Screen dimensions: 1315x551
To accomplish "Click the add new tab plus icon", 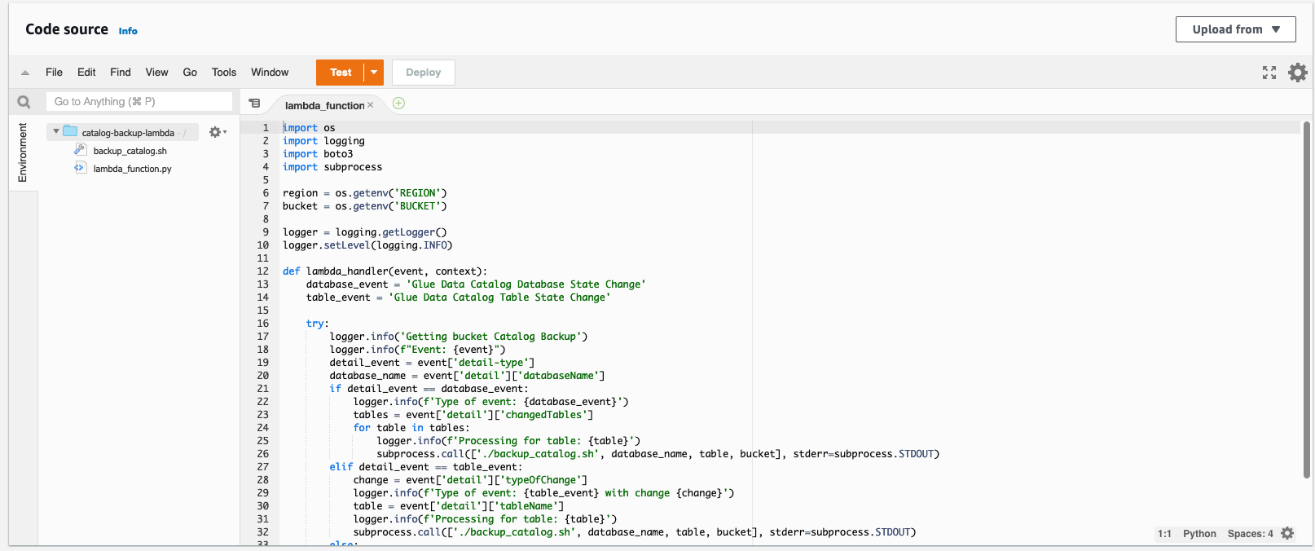I will 399,103.
